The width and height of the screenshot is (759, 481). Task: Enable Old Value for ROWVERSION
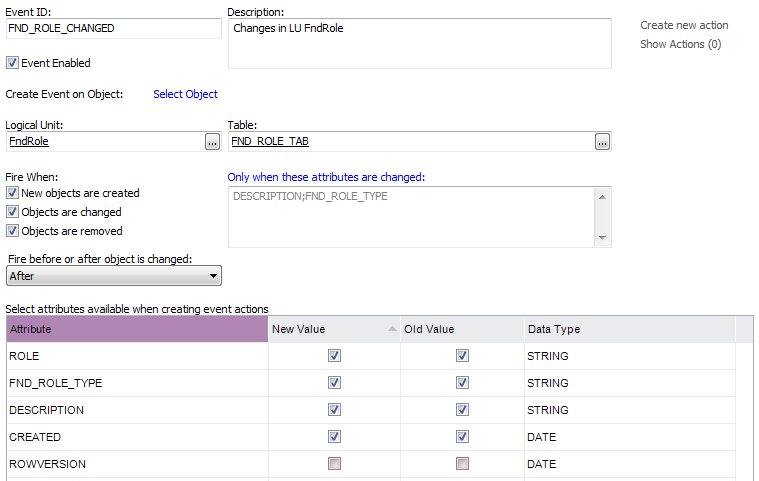point(462,464)
